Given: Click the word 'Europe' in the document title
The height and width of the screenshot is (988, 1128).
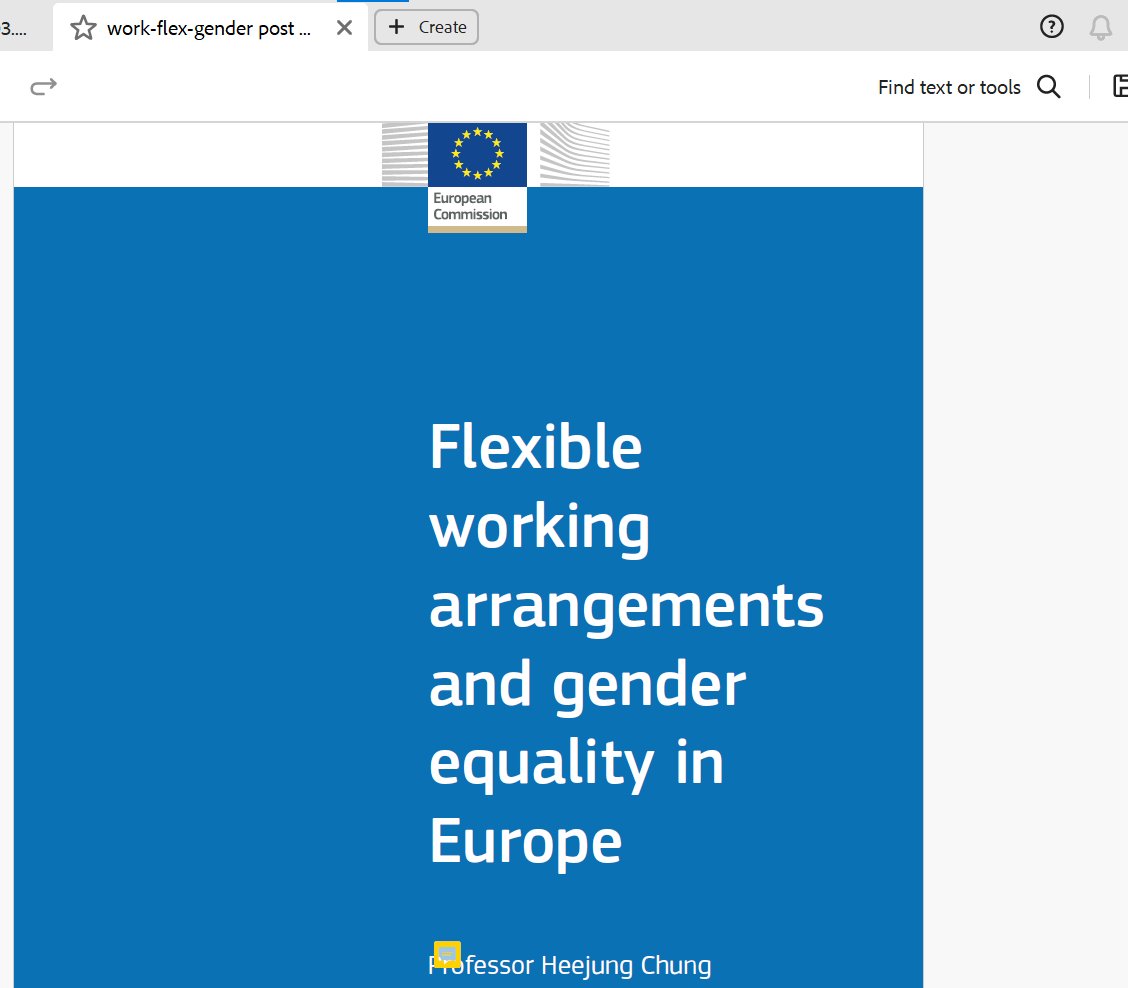Looking at the screenshot, I should pyautogui.click(x=525, y=842).
